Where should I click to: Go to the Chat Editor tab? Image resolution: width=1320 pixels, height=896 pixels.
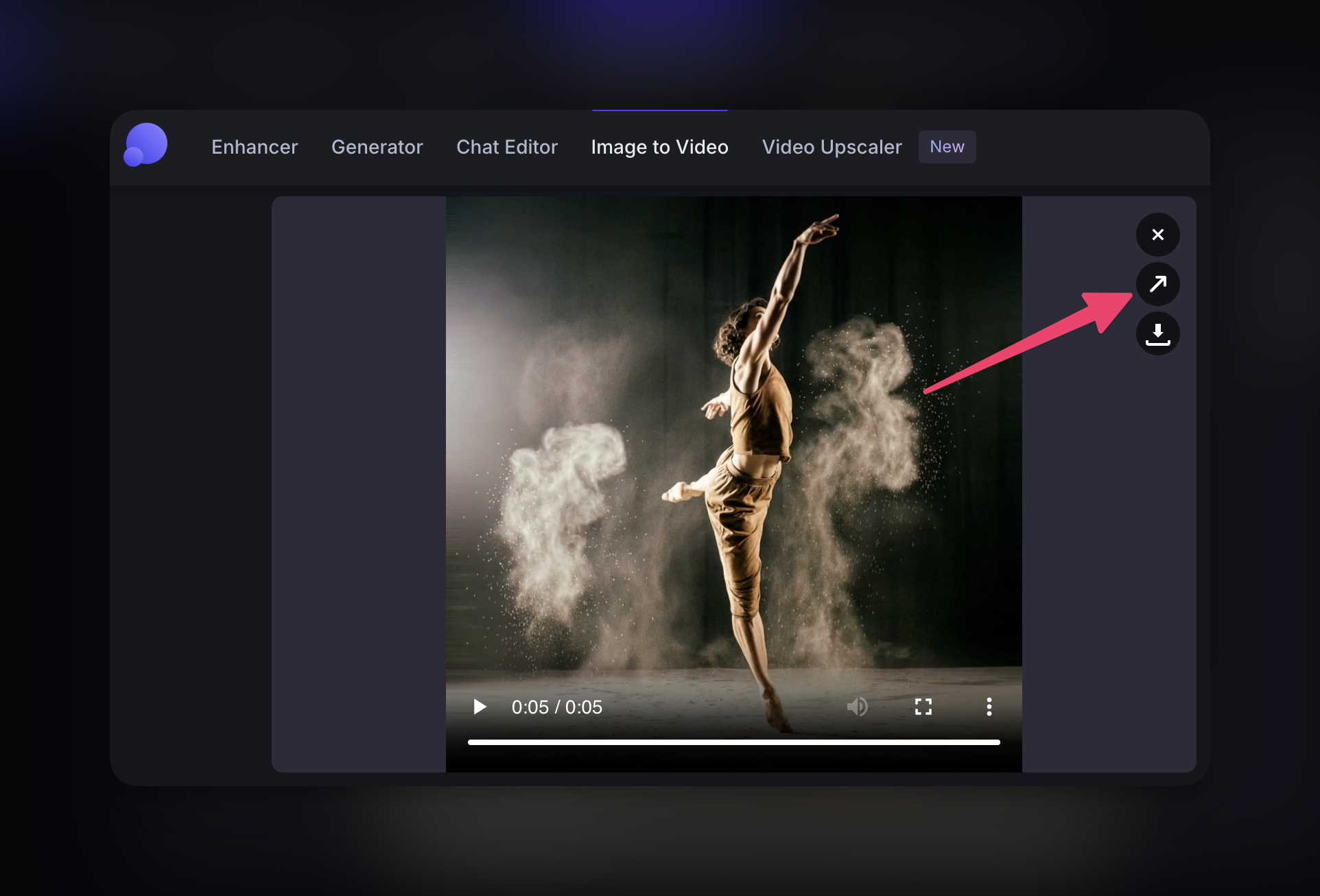[507, 147]
